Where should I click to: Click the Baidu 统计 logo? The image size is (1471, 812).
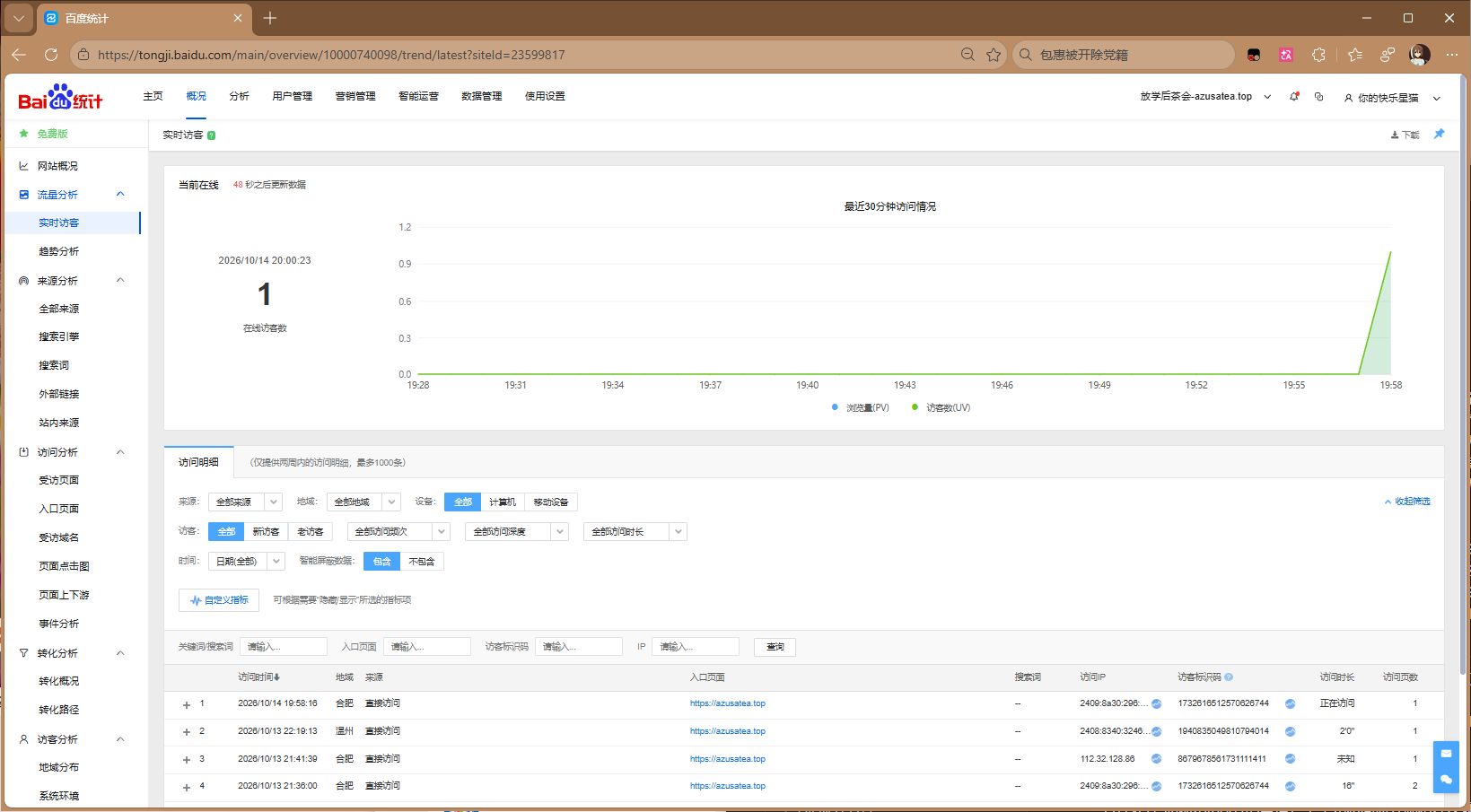click(x=60, y=97)
